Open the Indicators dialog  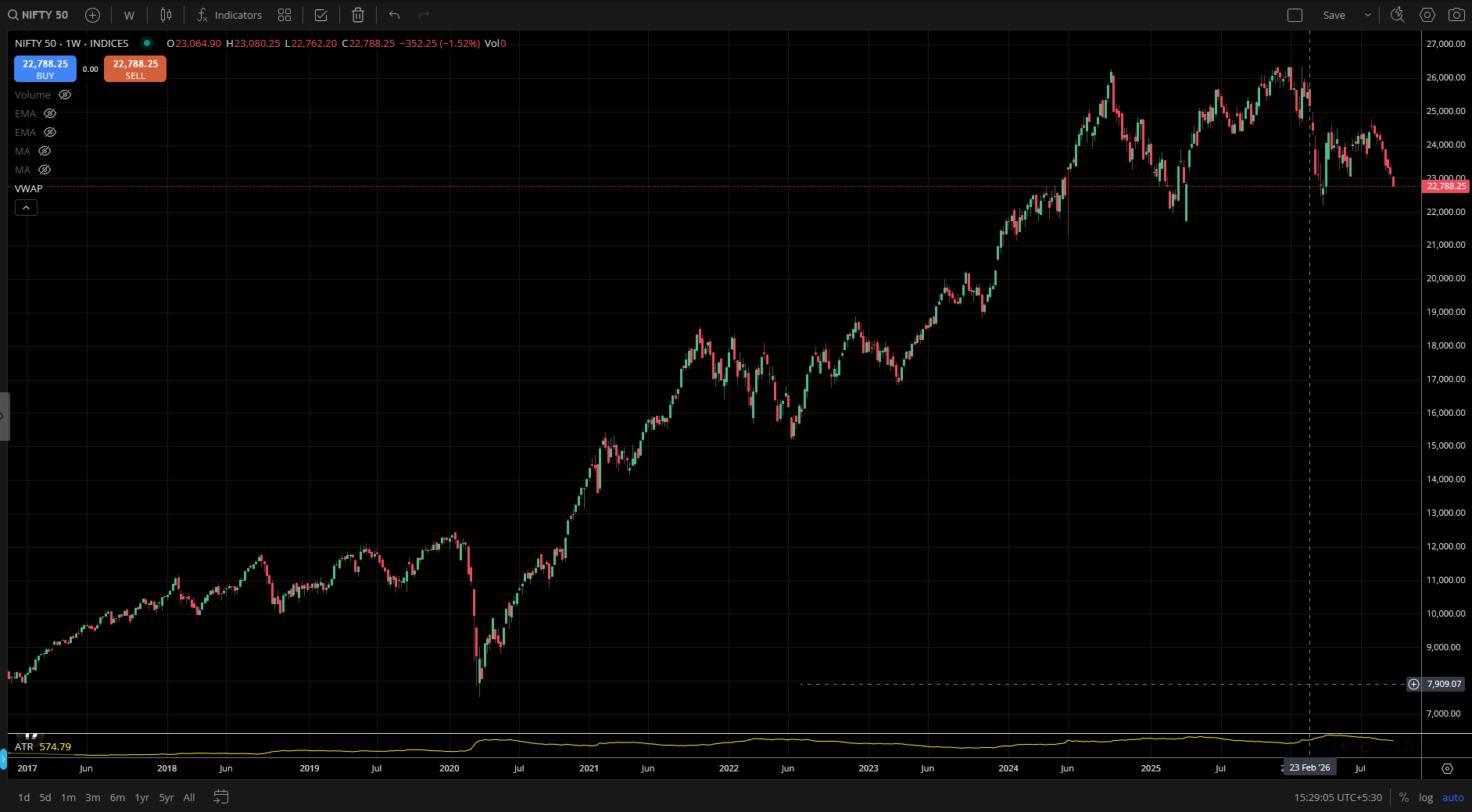tap(229, 15)
